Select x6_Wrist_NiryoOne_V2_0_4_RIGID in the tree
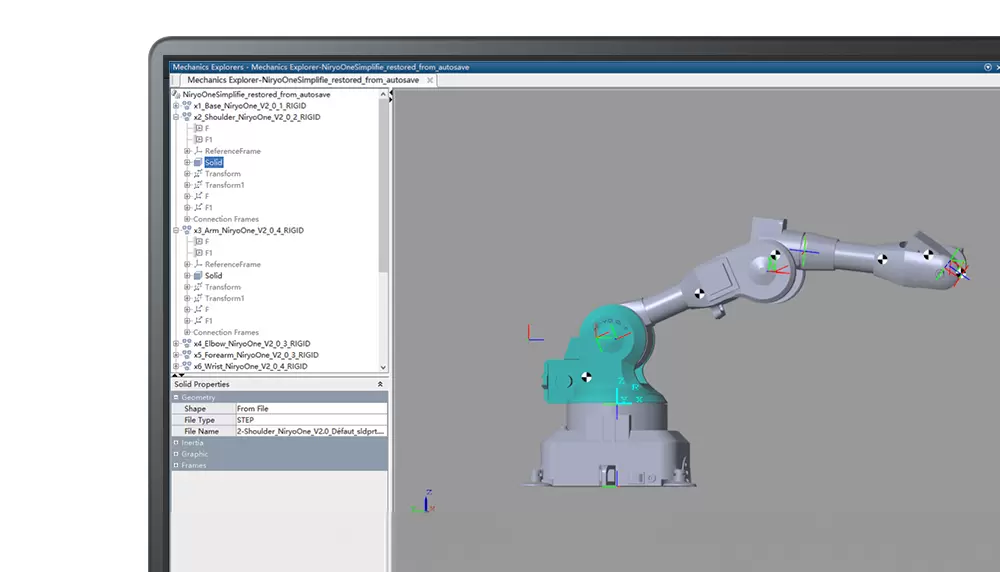This screenshot has height=572, width=1000. pos(250,366)
